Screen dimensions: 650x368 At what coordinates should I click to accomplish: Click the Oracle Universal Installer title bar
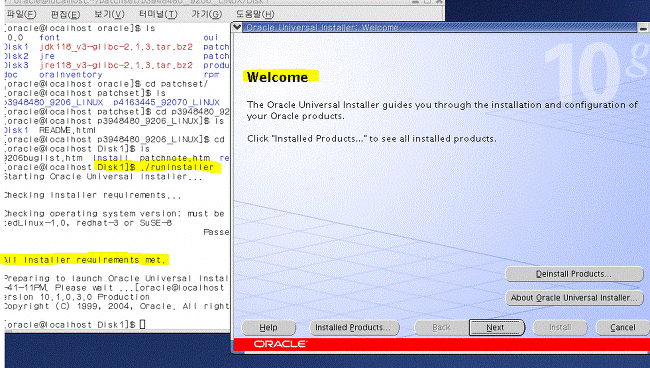point(439,27)
